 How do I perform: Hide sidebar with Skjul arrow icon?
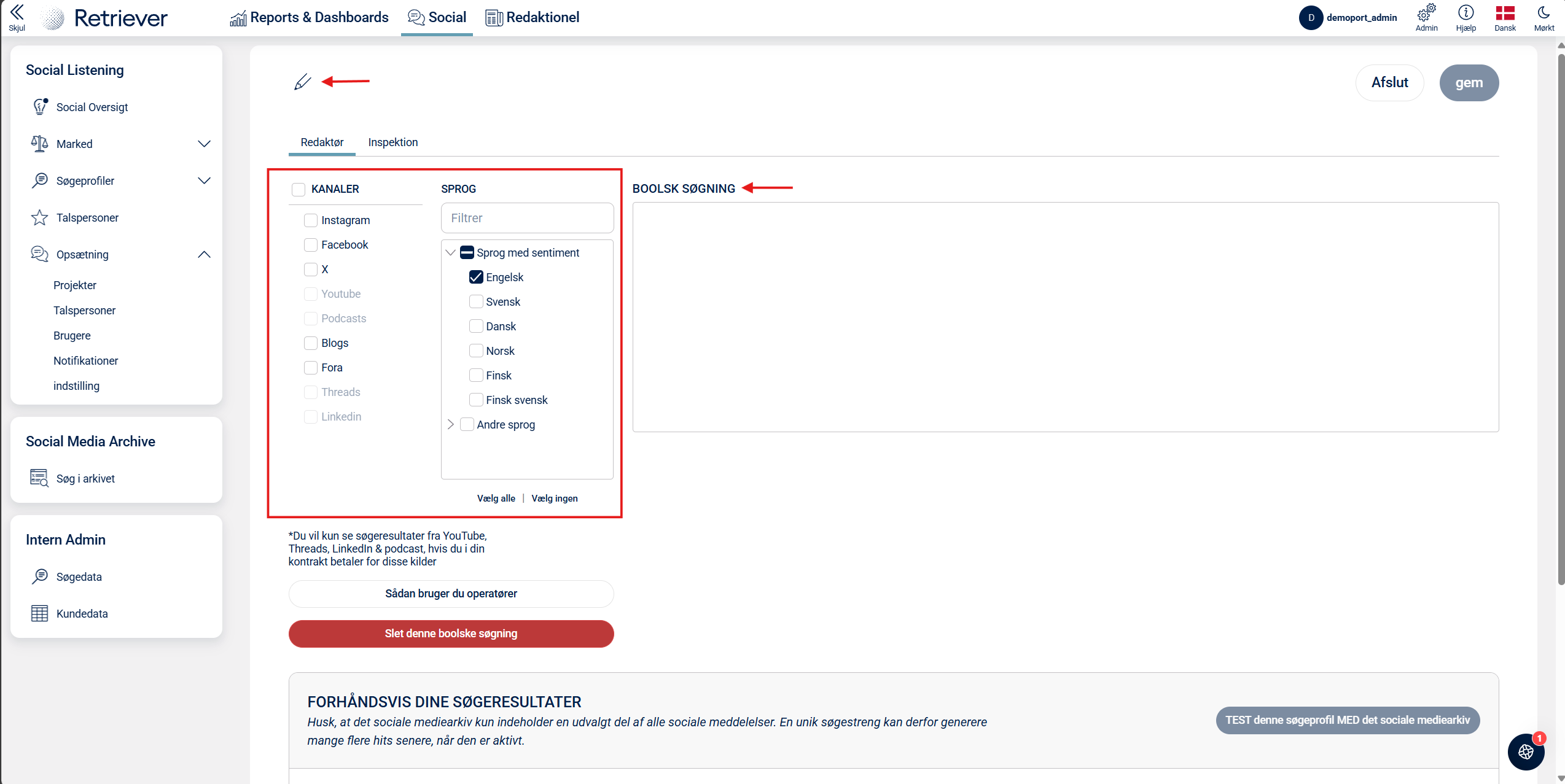17,13
